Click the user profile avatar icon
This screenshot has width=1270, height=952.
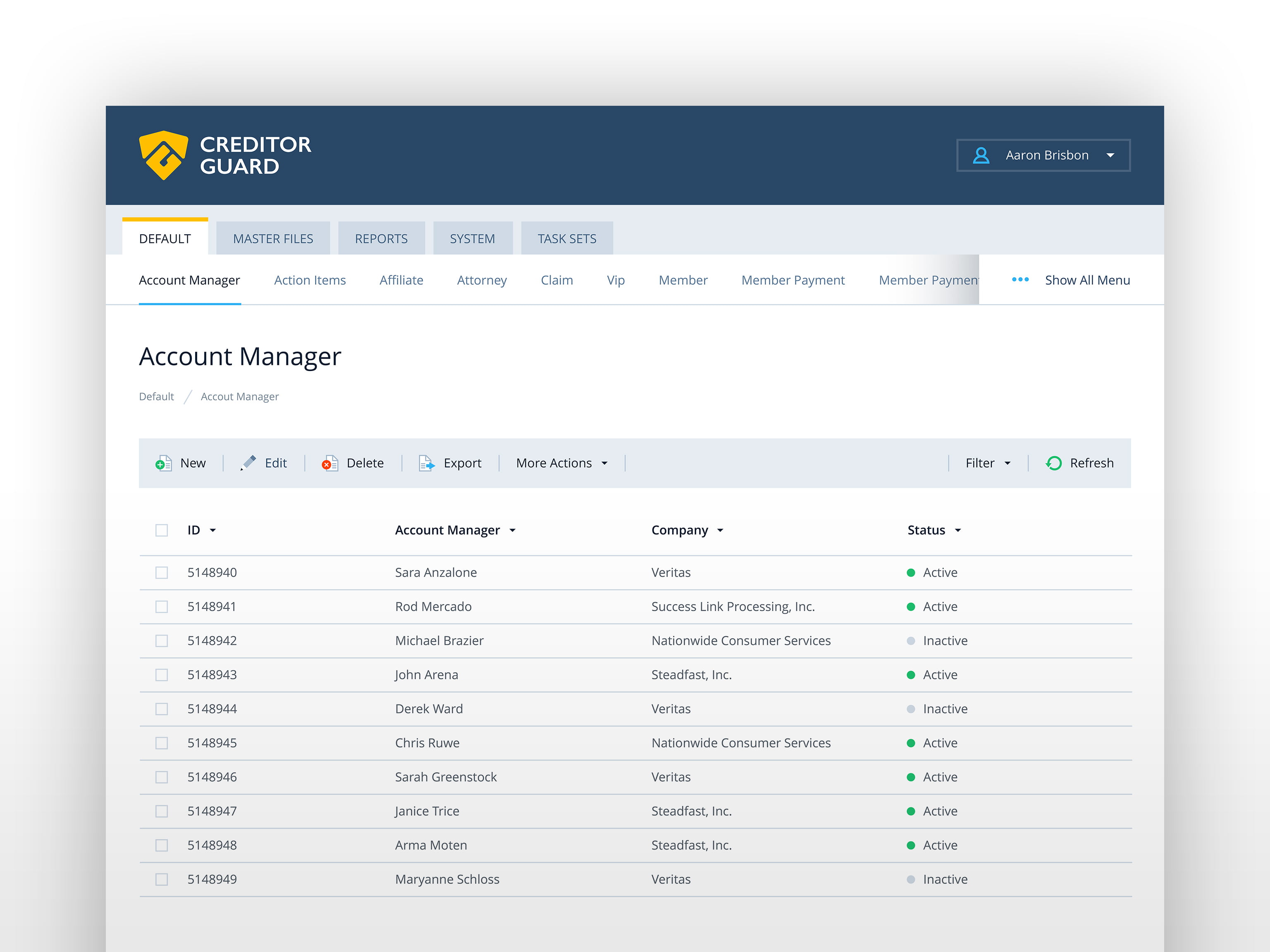pos(981,155)
